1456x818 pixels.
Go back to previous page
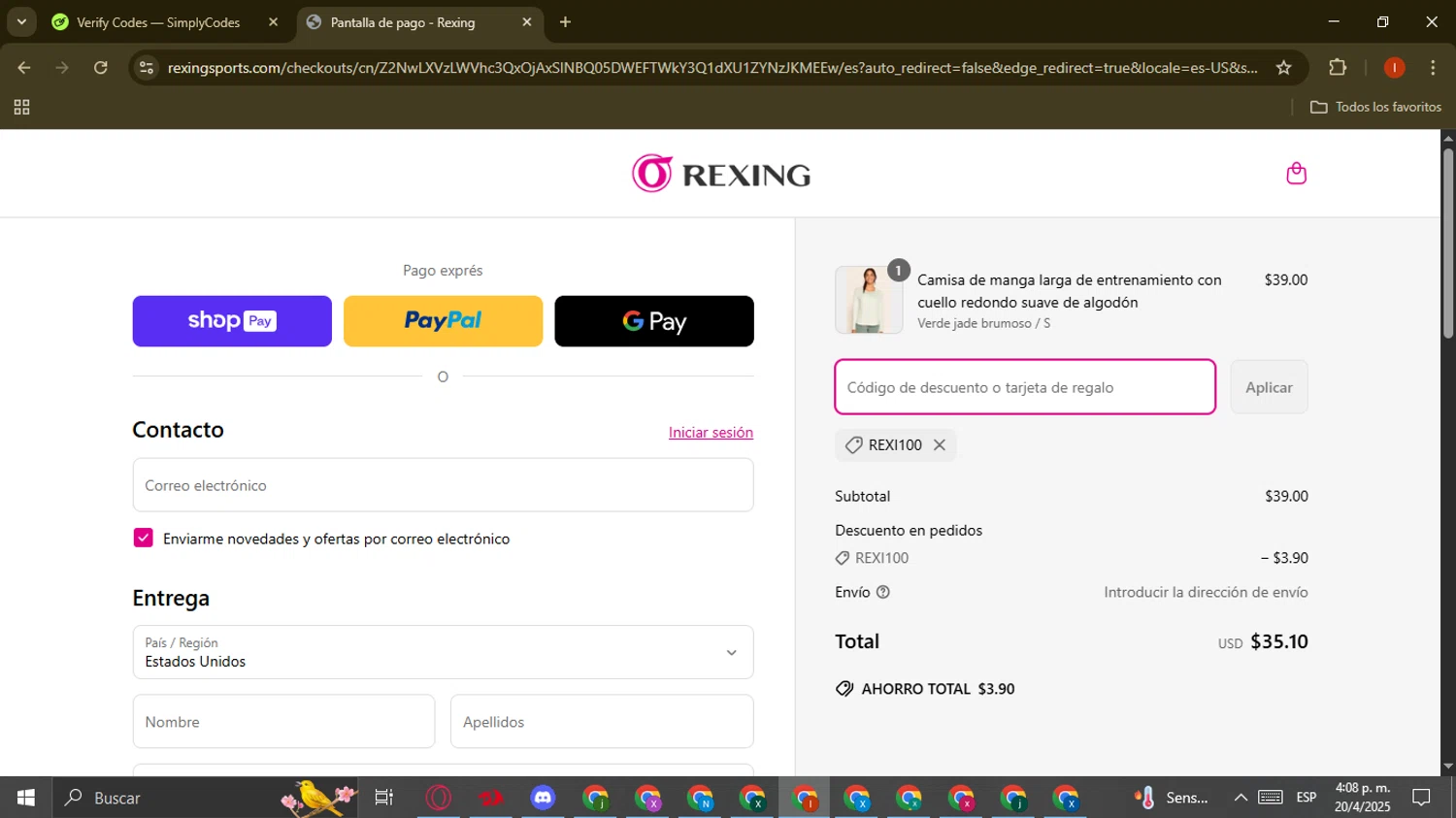coord(24,68)
